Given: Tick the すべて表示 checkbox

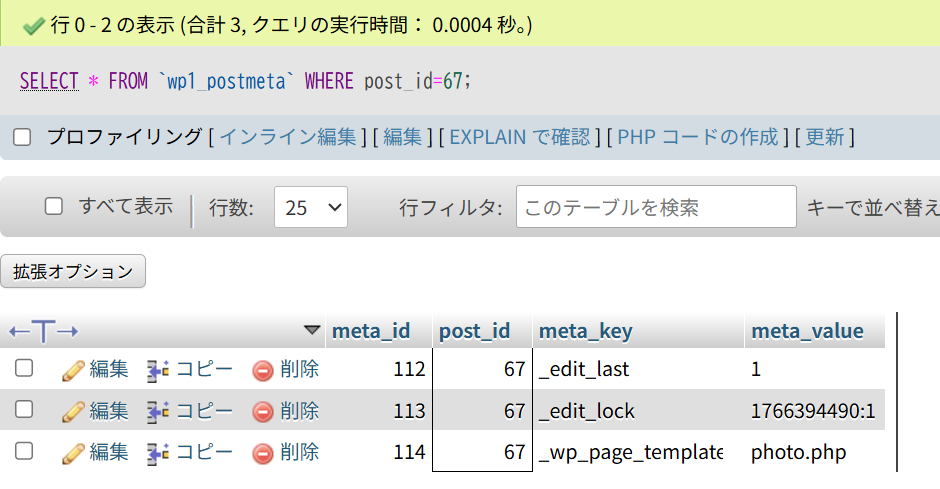Looking at the screenshot, I should pyautogui.click(x=54, y=207).
